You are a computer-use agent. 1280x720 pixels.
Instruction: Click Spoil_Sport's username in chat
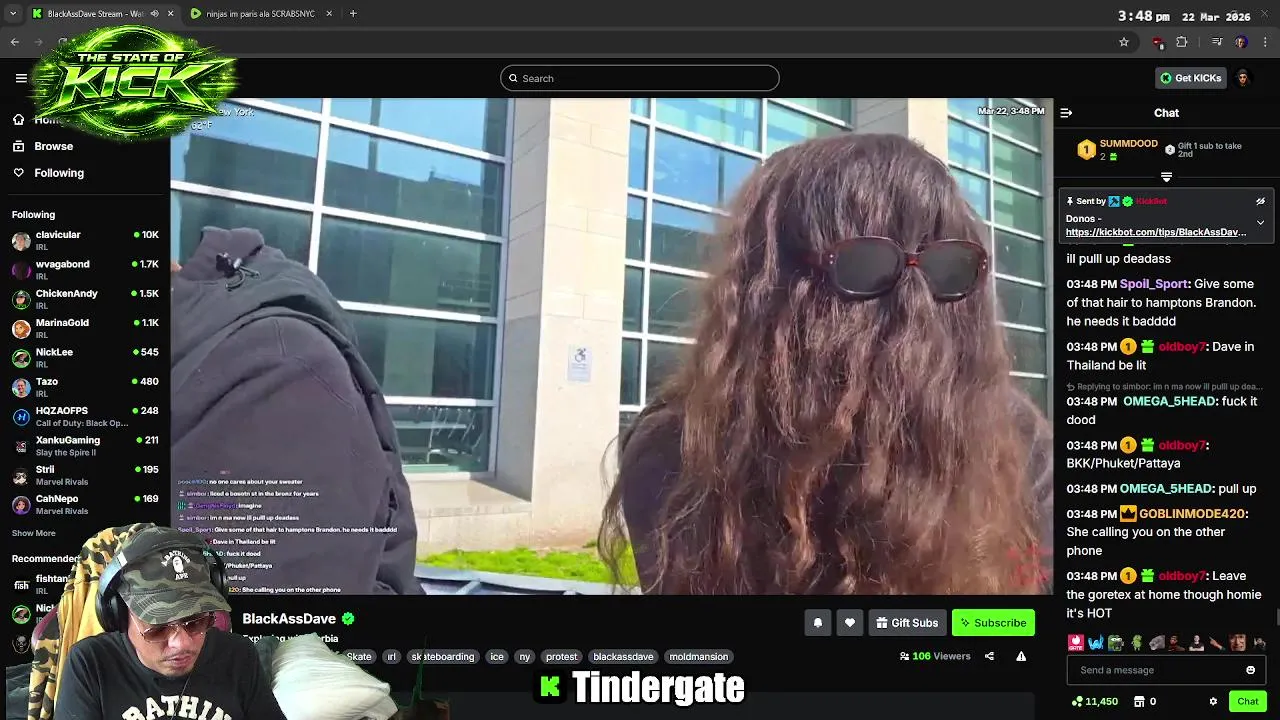1154,284
